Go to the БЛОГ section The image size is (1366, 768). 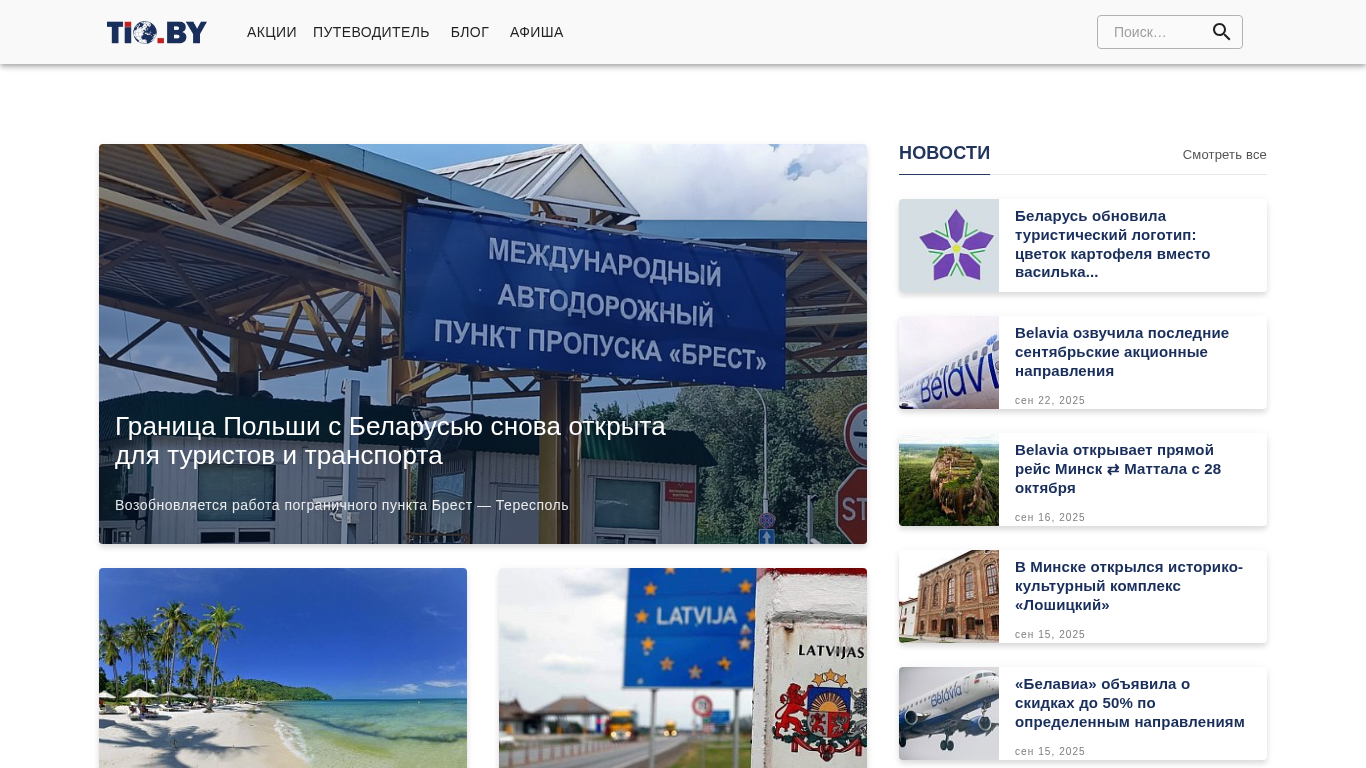click(x=470, y=32)
